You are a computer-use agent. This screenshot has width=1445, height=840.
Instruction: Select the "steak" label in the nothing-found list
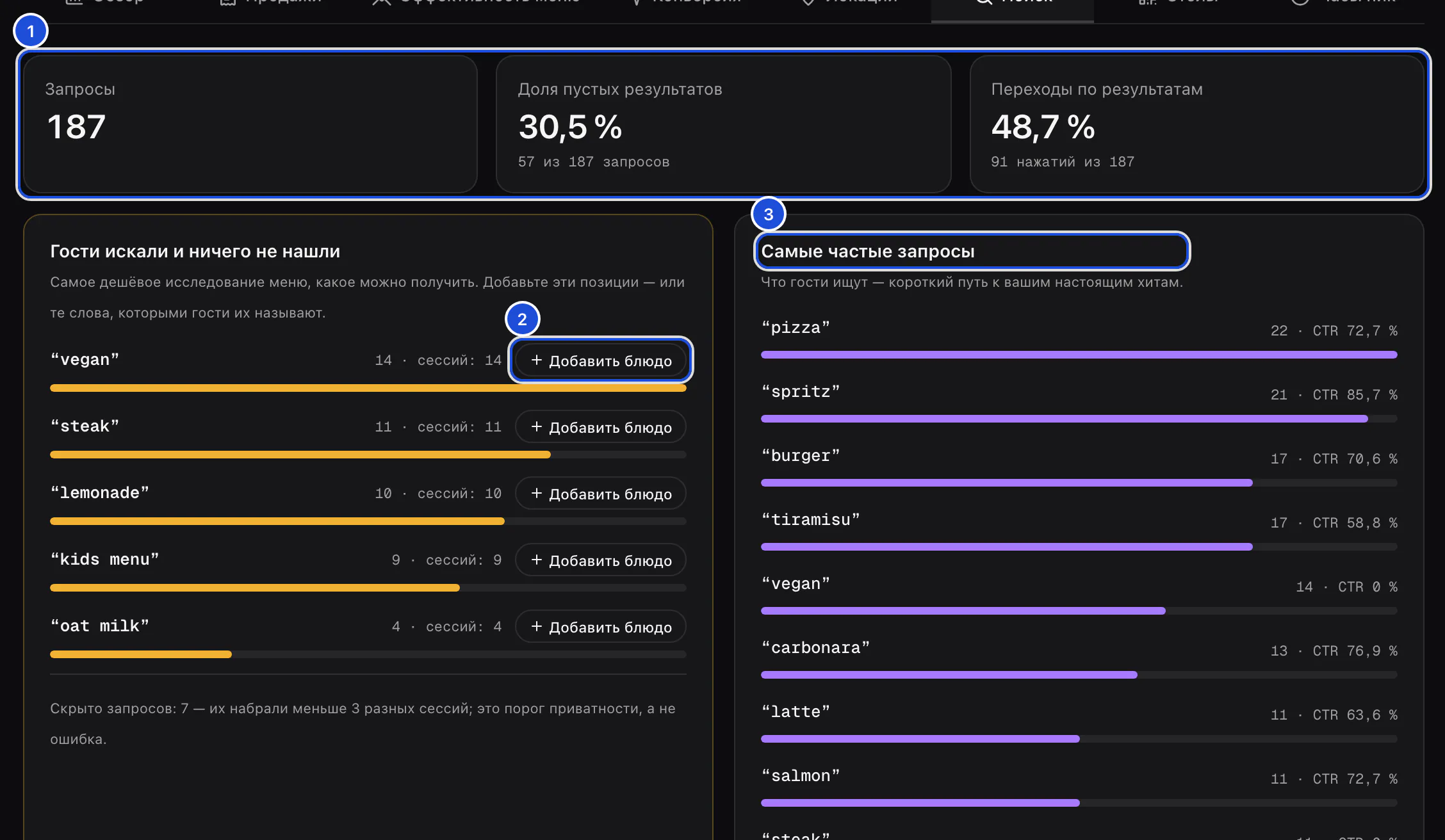[85, 426]
